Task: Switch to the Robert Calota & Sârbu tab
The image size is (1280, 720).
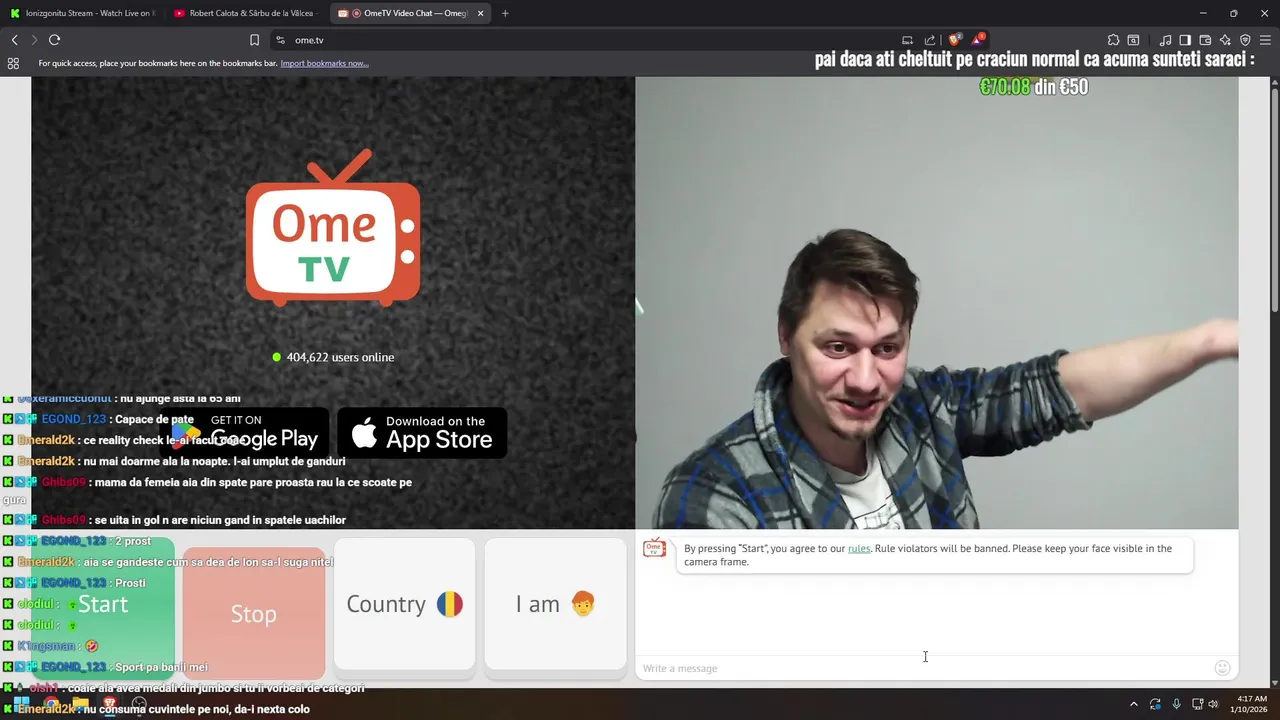Action: [245, 13]
